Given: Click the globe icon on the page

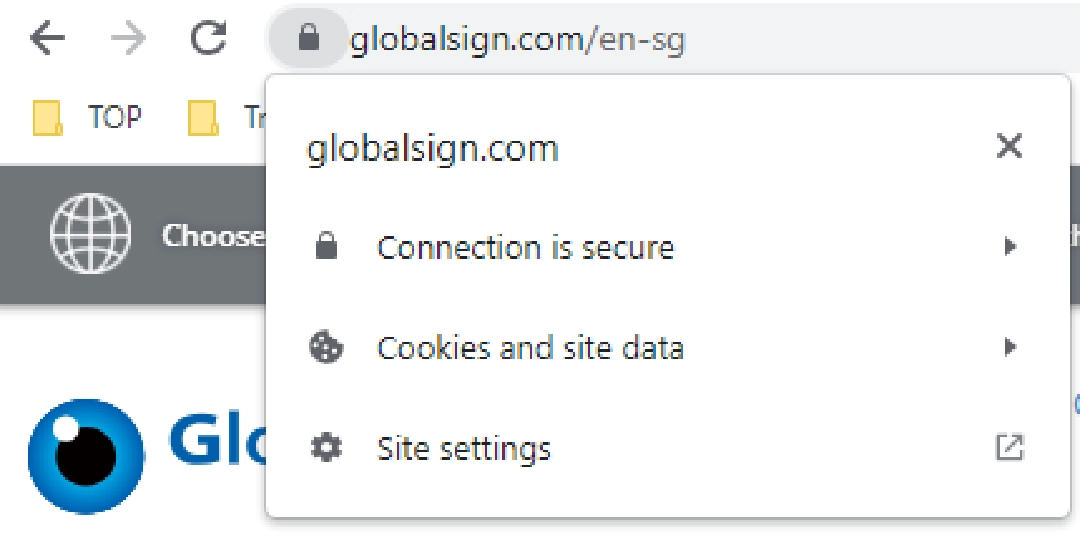Looking at the screenshot, I should pyautogui.click(x=90, y=235).
